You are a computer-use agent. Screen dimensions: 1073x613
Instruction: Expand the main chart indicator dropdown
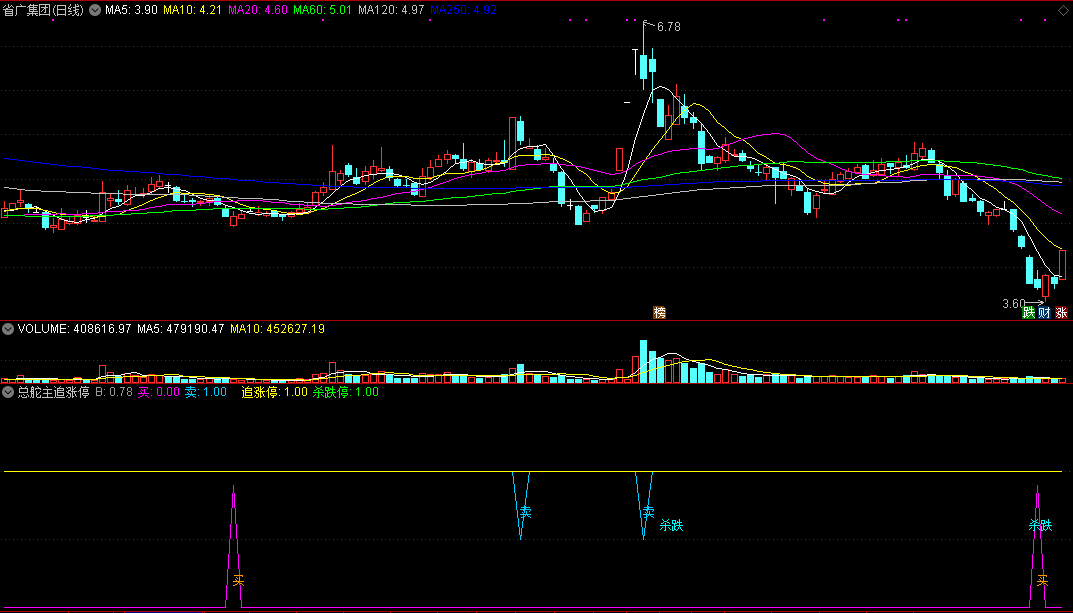(94, 10)
